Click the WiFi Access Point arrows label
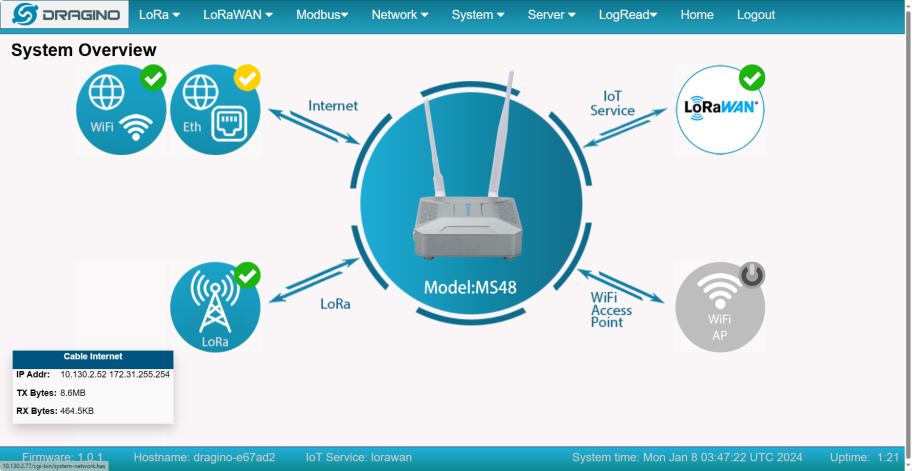 click(x=611, y=310)
